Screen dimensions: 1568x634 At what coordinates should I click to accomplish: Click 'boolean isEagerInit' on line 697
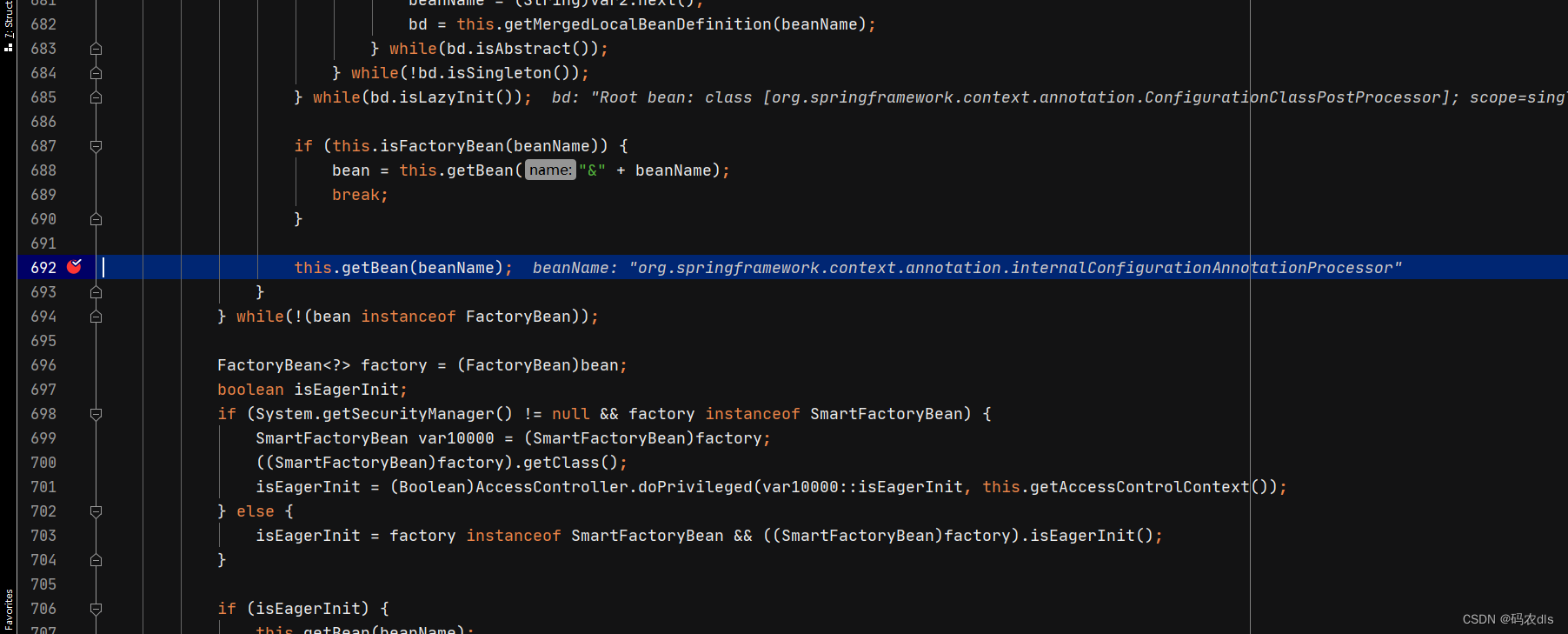tap(308, 390)
